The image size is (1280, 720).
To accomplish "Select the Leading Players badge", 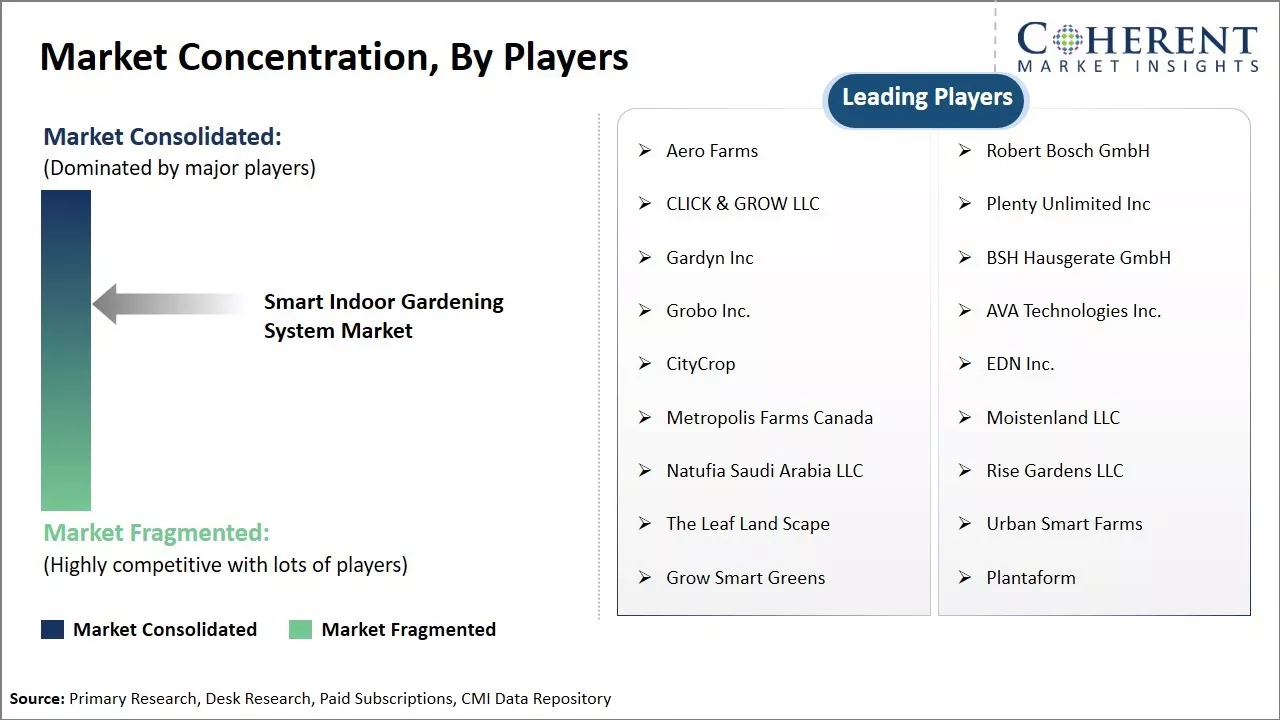I will pyautogui.click(x=925, y=97).
